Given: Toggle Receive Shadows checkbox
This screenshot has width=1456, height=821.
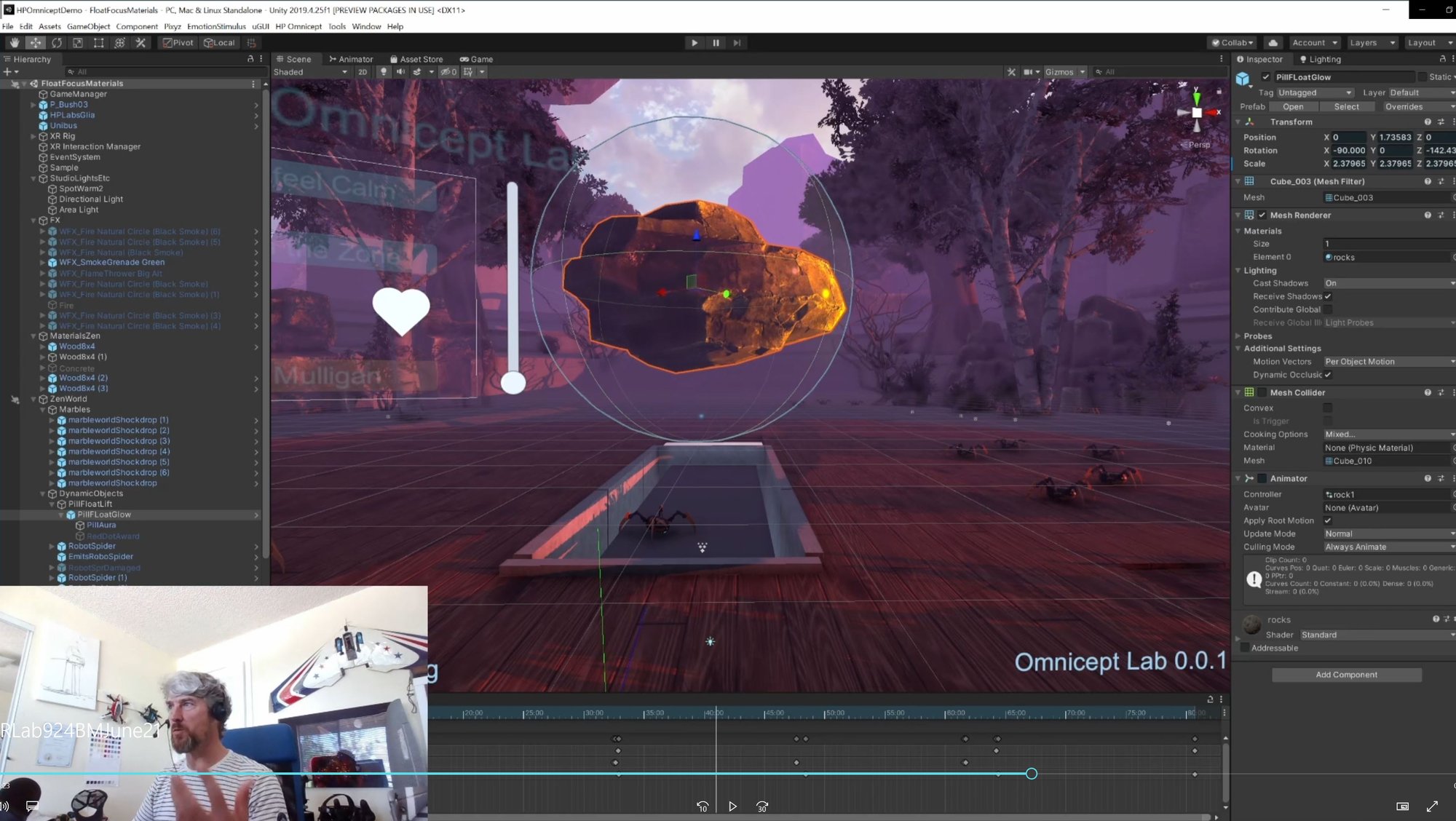Looking at the screenshot, I should coord(1328,297).
